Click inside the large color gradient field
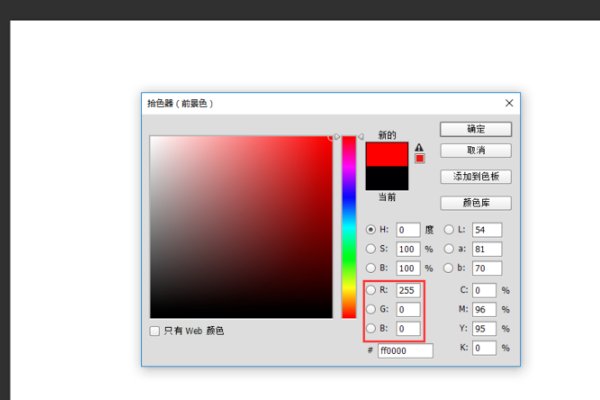 [x=240, y=227]
